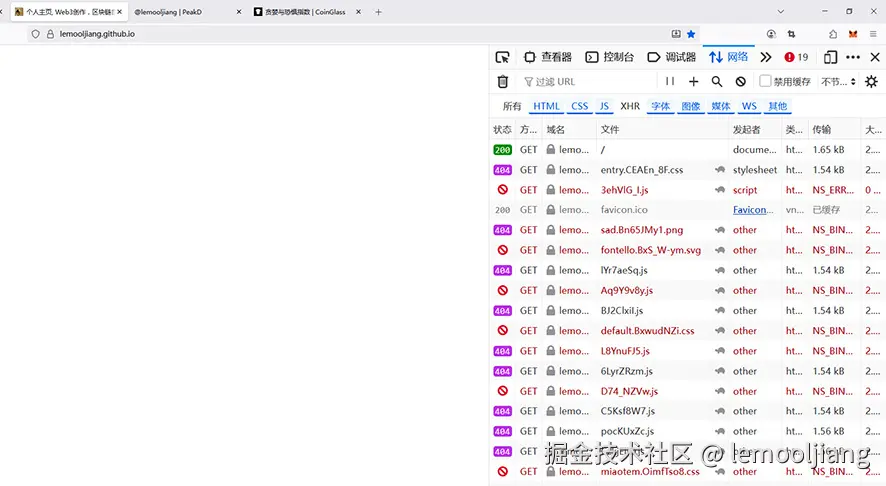
Task: Select the entry.CEAEn_8F.css request row
Action: coord(688,170)
